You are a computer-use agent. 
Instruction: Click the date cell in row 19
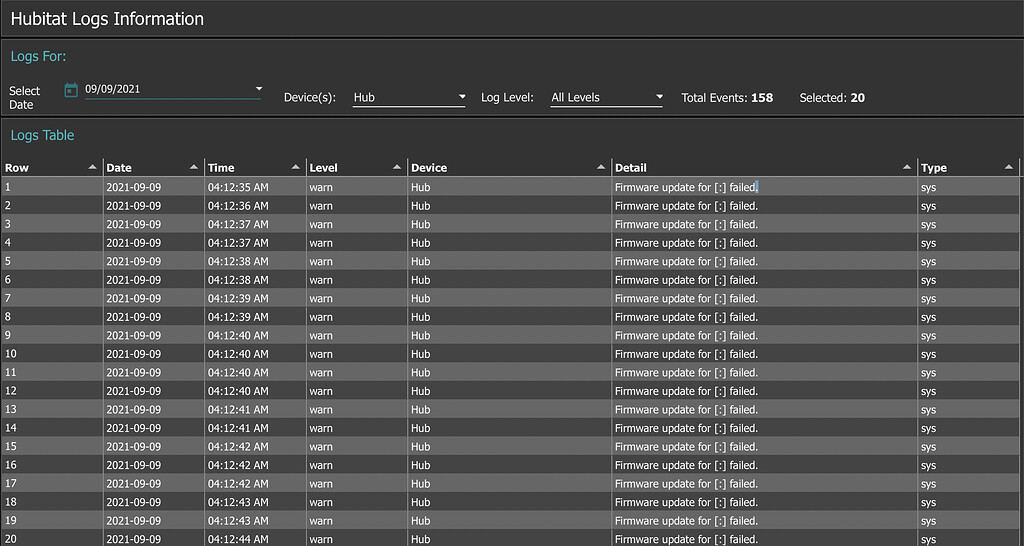click(x=153, y=521)
